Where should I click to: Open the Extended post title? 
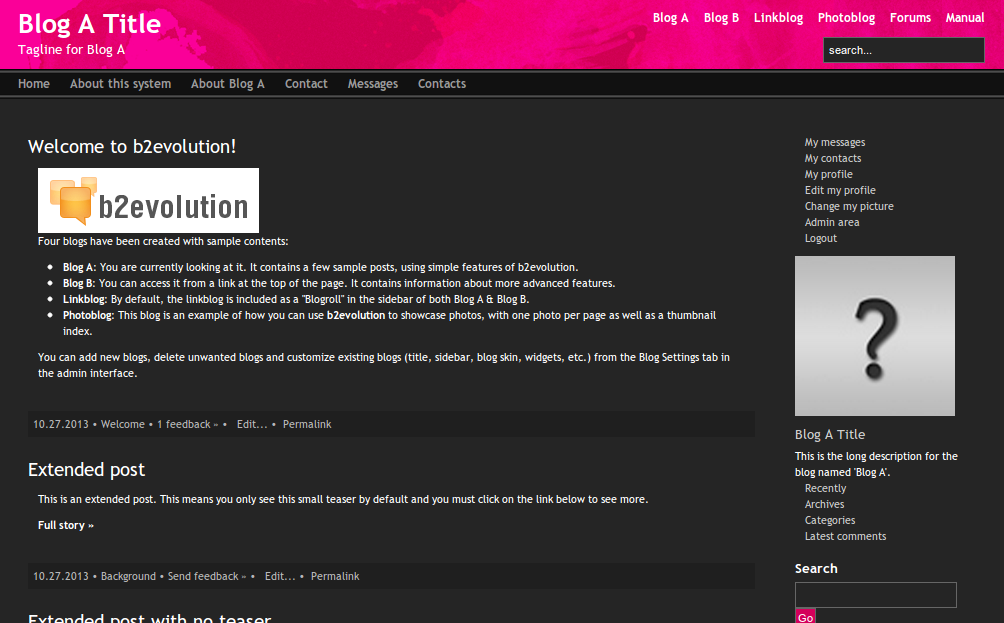pyautogui.click(x=86, y=470)
